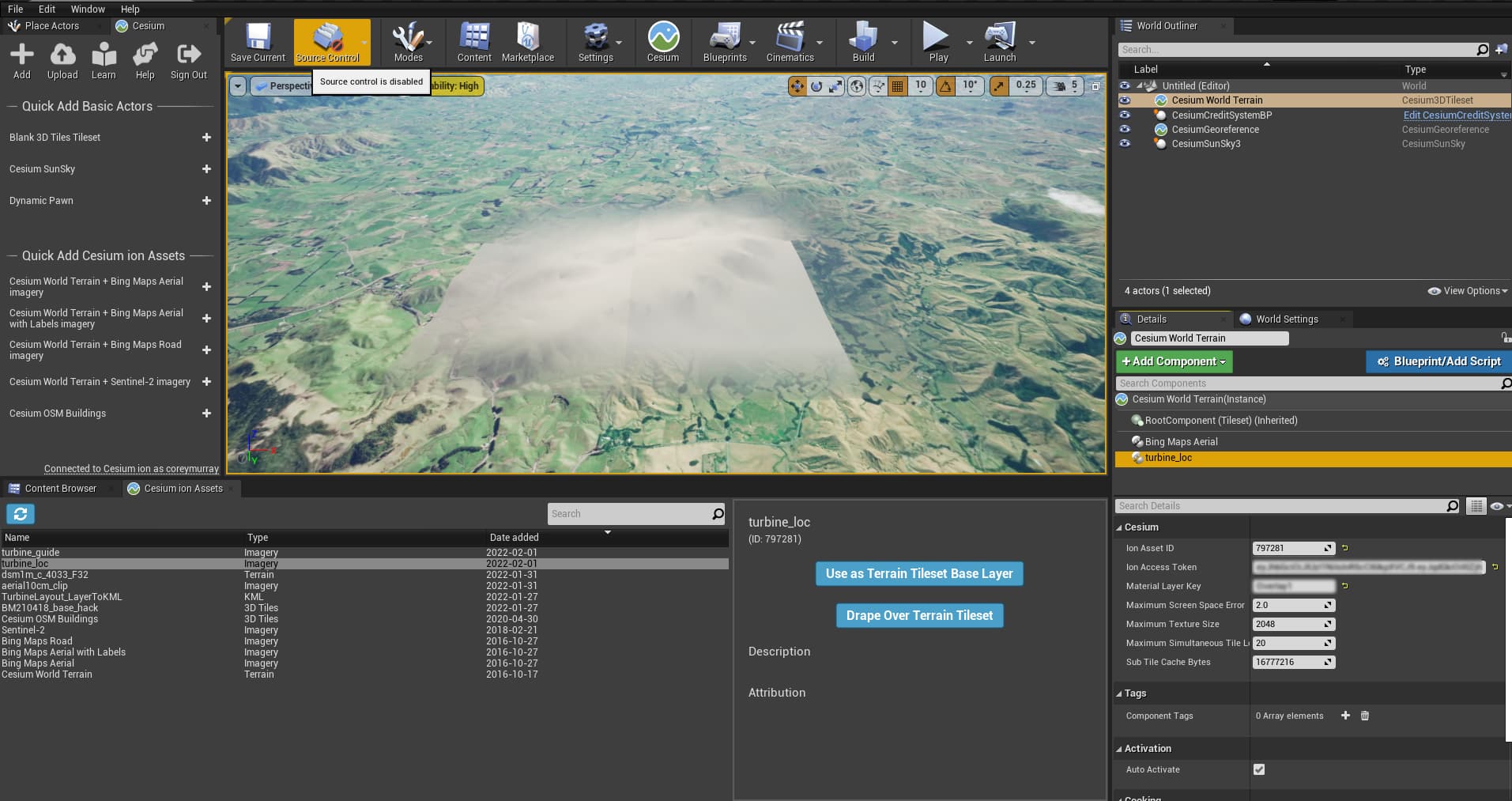Open the Window menu
Screen dimensions: 1512x801
pyautogui.click(x=87, y=9)
